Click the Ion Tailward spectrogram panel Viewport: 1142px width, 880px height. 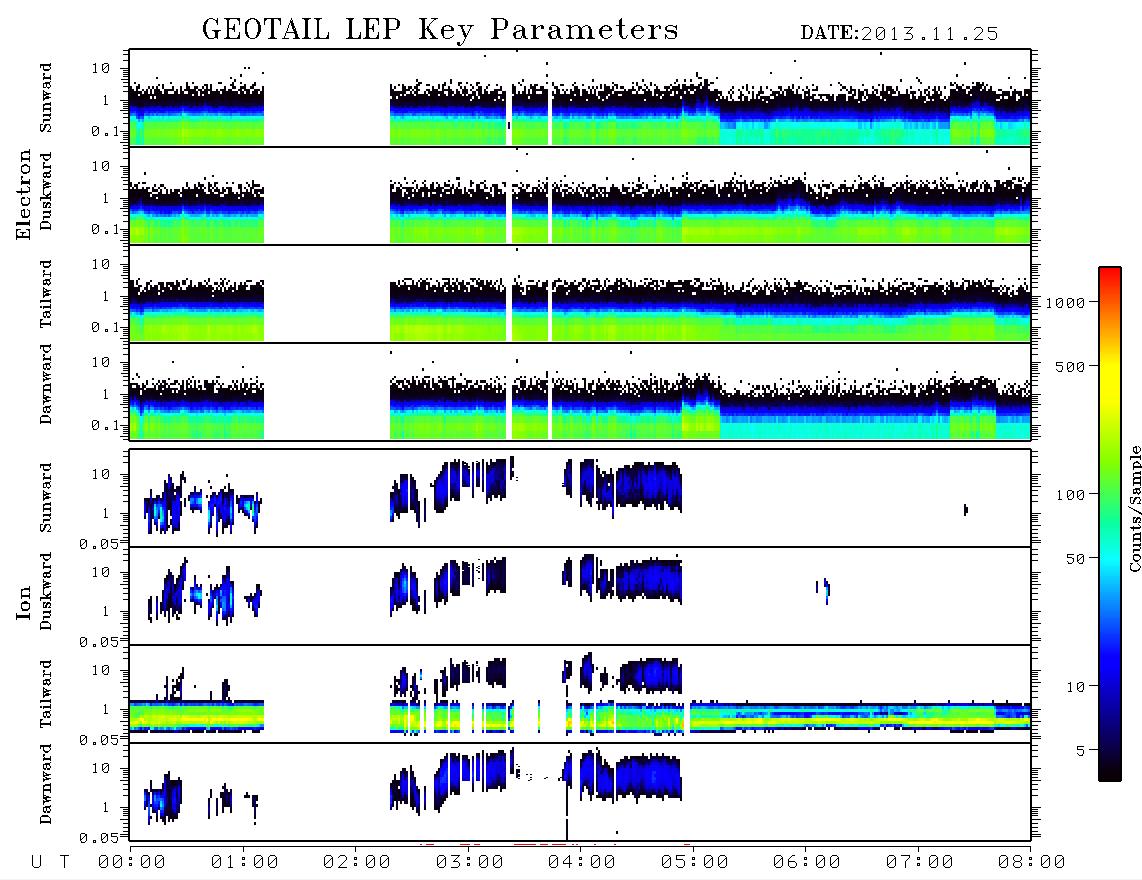click(x=580, y=694)
